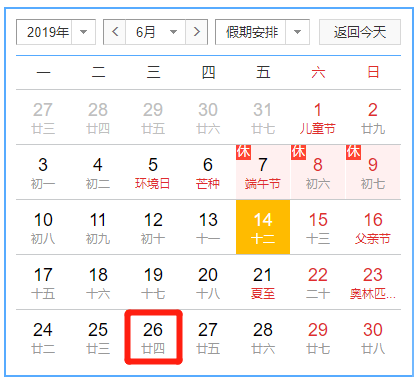Select June 7 端午节 holiday

(x=263, y=172)
